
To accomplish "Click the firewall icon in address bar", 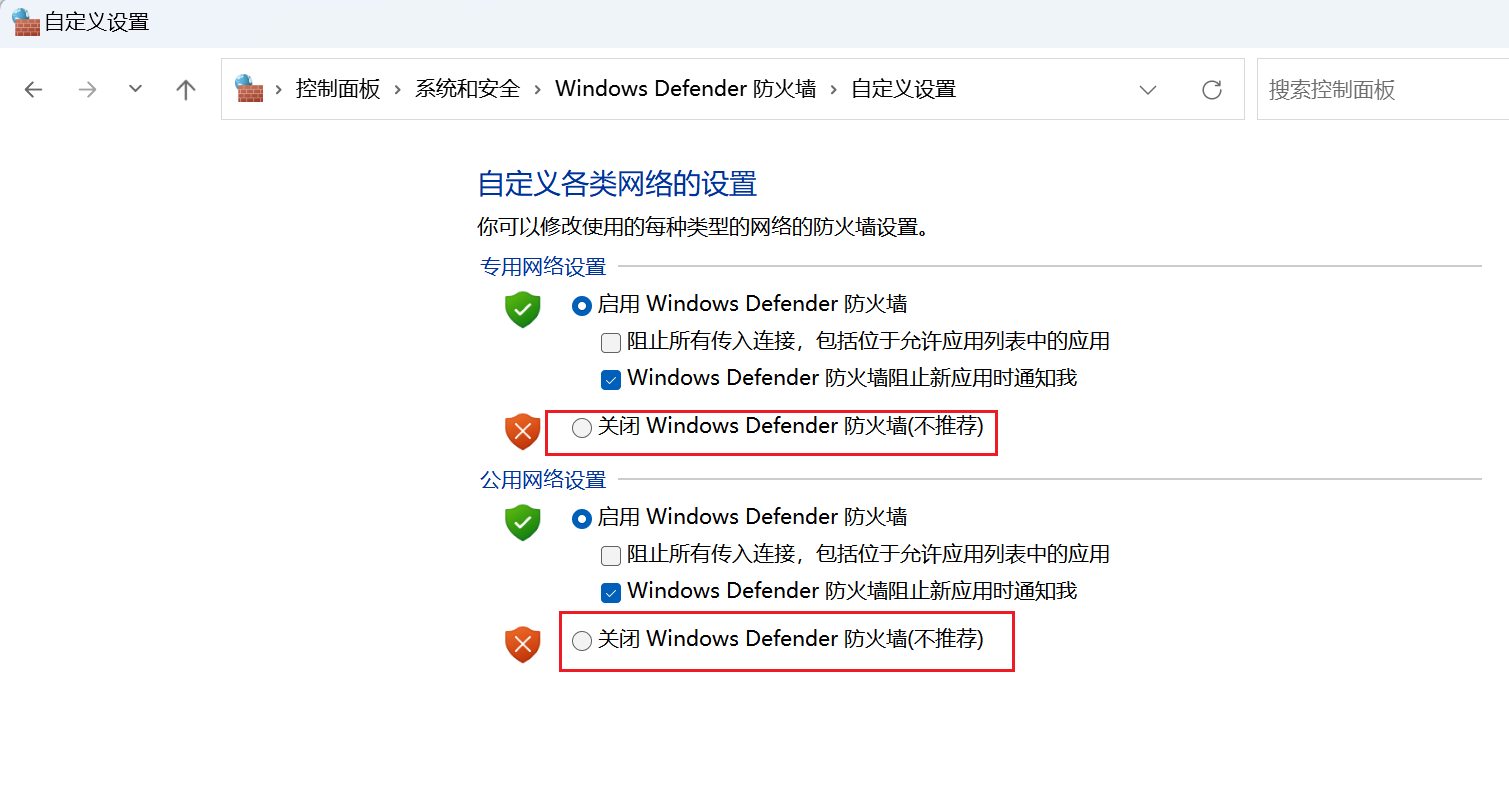I will coord(249,89).
